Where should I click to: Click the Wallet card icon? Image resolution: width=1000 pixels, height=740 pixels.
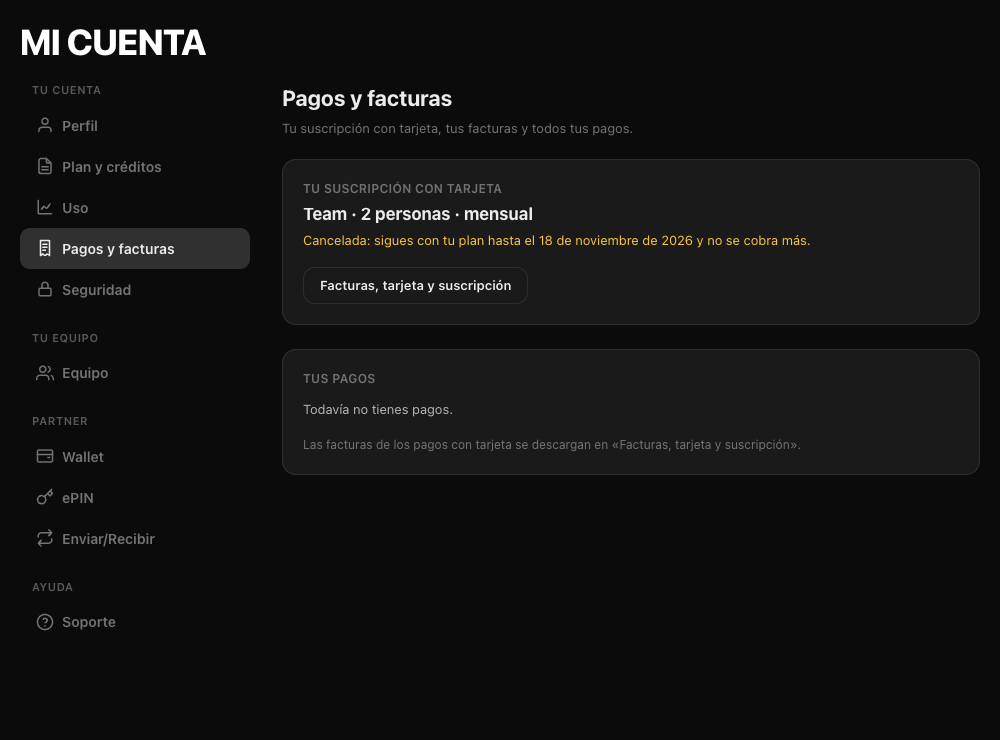45,456
